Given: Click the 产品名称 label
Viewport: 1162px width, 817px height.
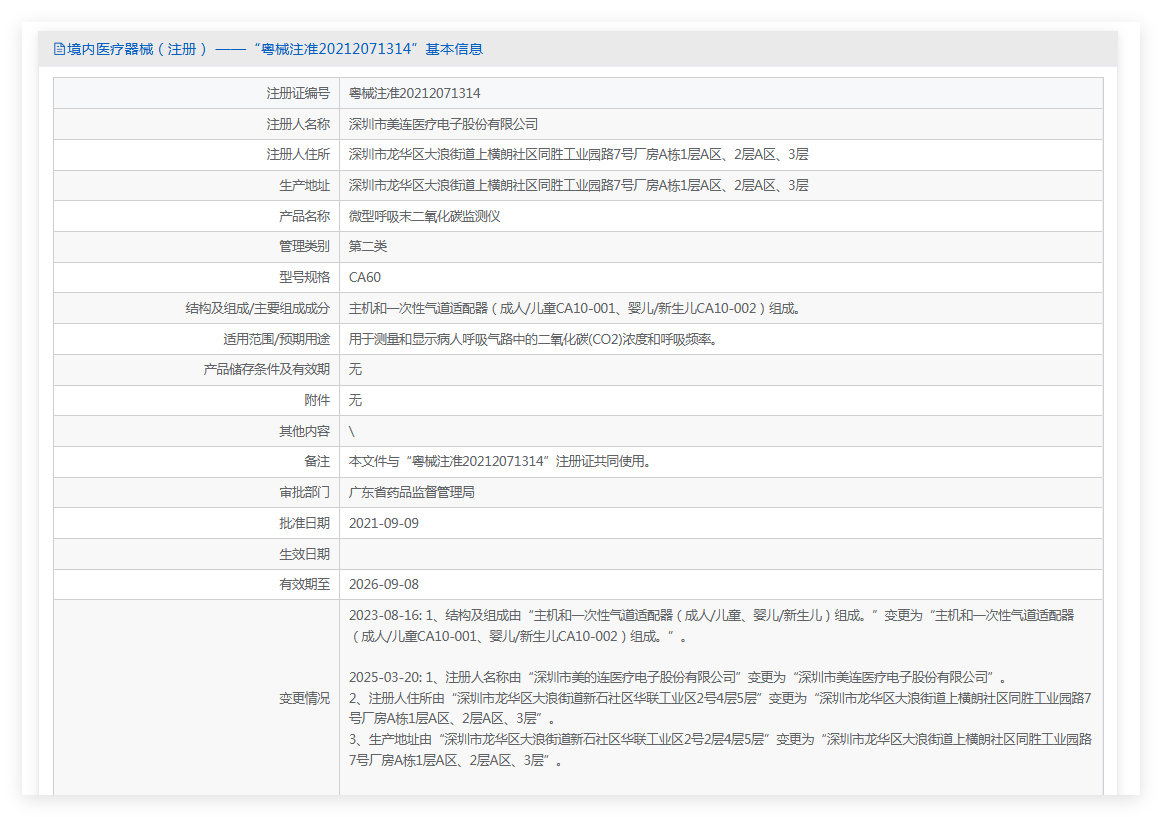Looking at the screenshot, I should 304,216.
